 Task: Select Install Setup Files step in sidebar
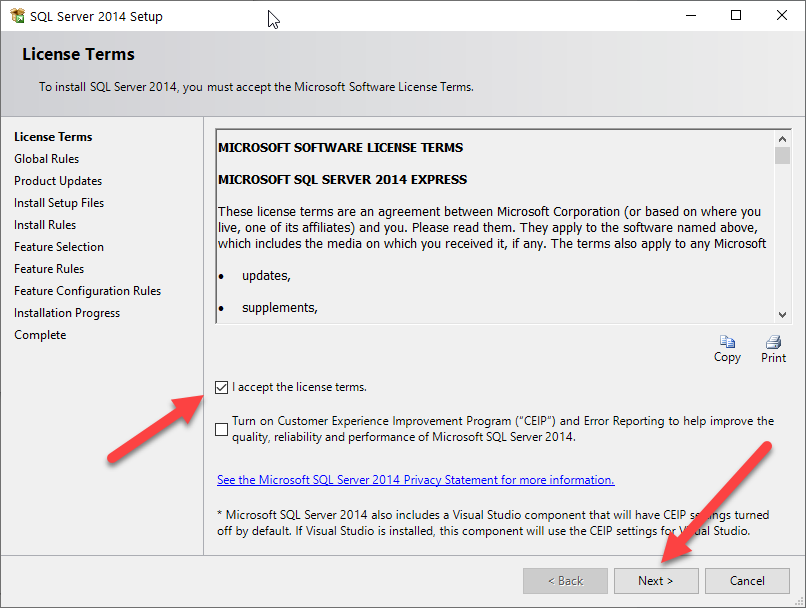[59, 203]
